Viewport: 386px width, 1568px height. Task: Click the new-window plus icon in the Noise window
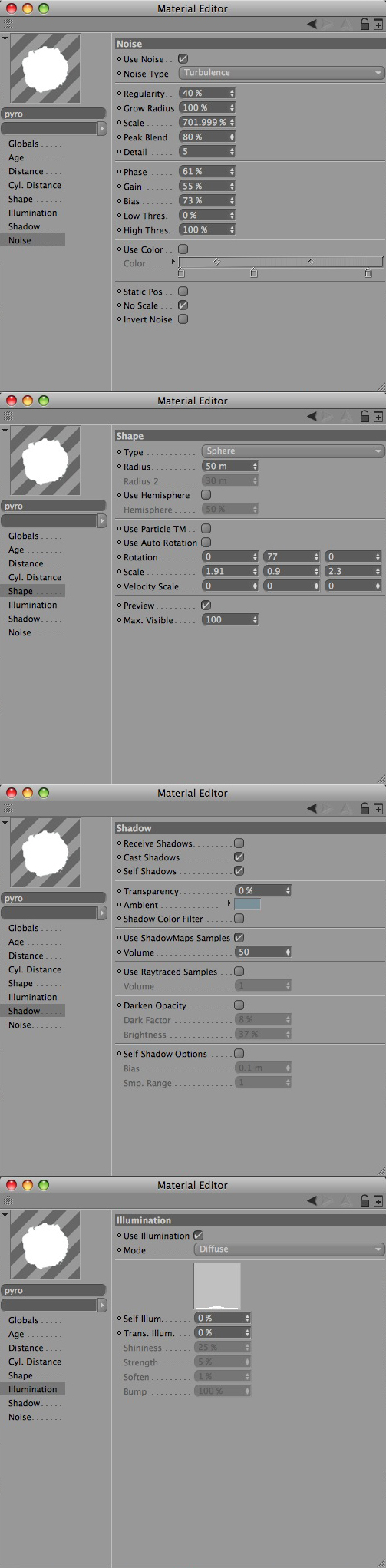pyautogui.click(x=378, y=25)
